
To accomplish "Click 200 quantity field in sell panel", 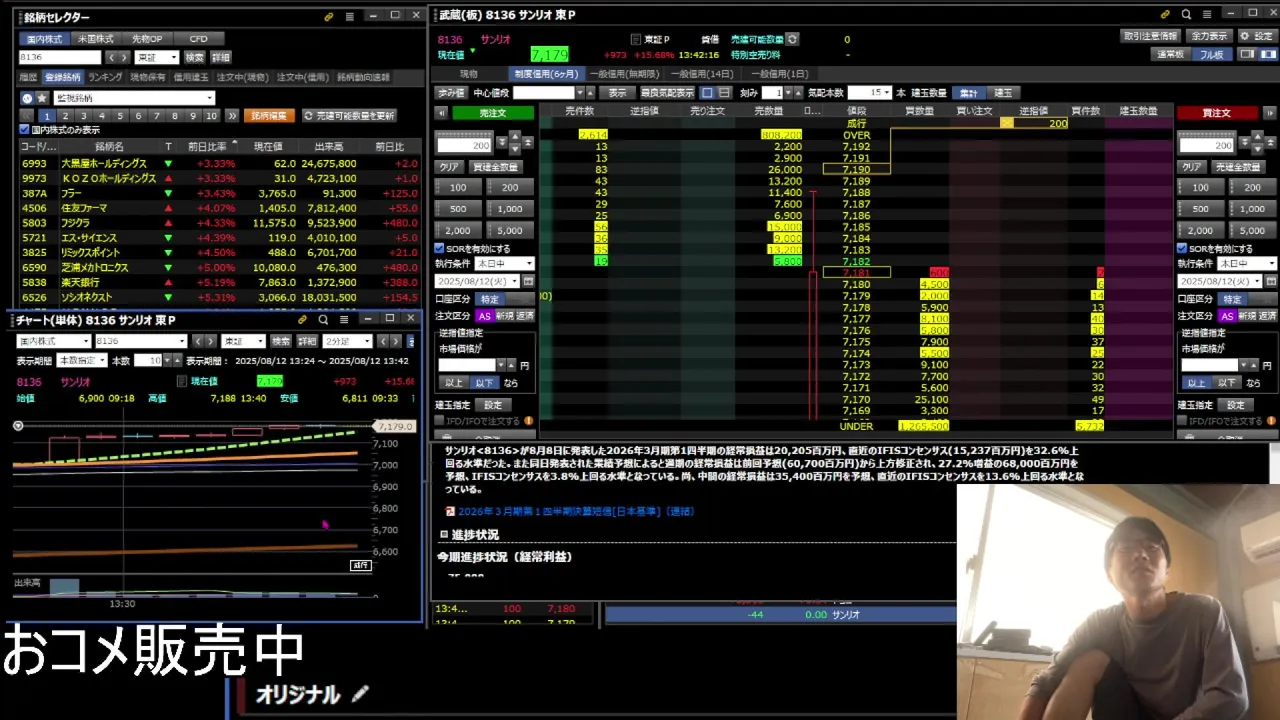I will tap(465, 146).
